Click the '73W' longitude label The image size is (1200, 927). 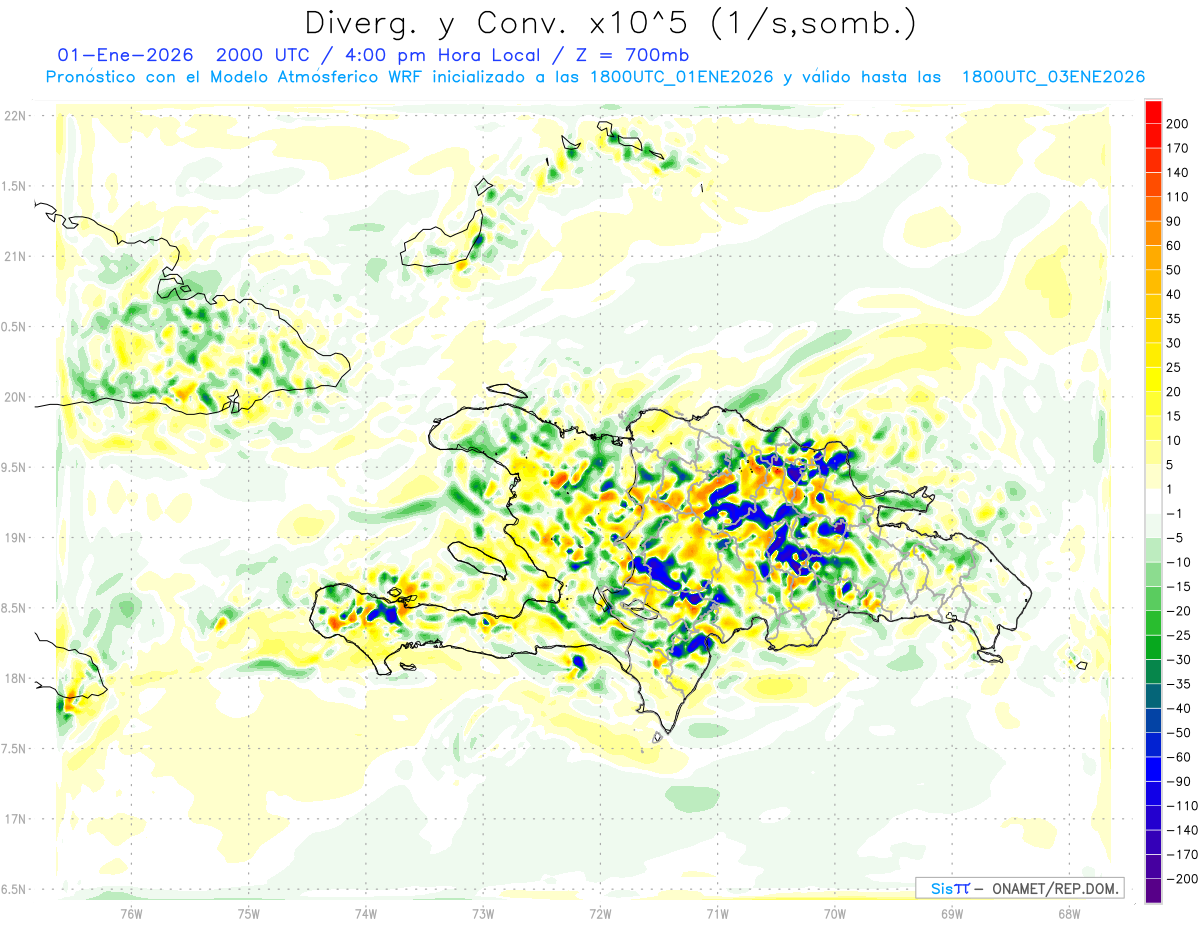pyautogui.click(x=483, y=914)
